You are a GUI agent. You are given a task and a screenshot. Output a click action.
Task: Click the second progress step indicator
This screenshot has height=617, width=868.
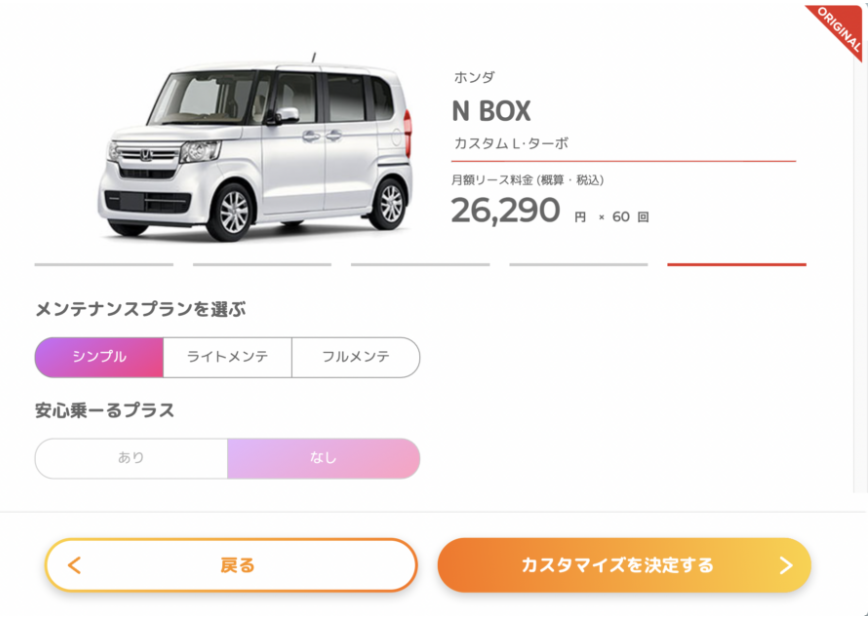tap(262, 265)
